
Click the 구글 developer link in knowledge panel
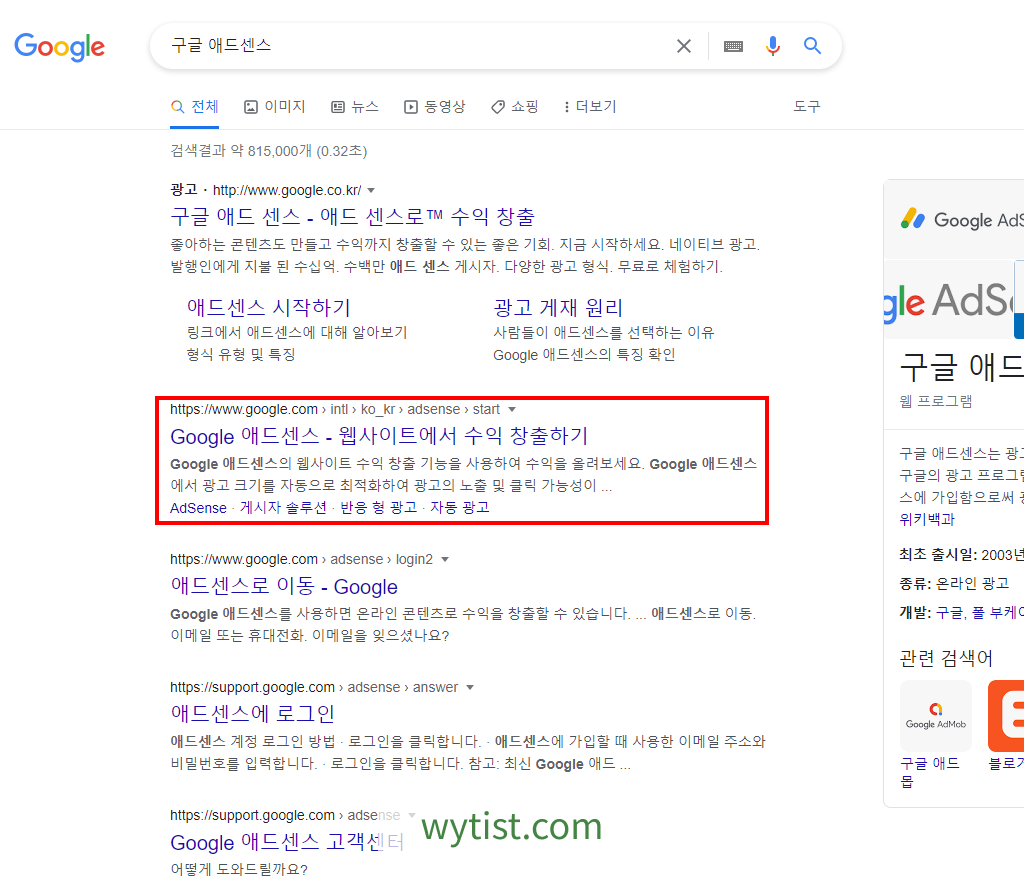point(949,612)
